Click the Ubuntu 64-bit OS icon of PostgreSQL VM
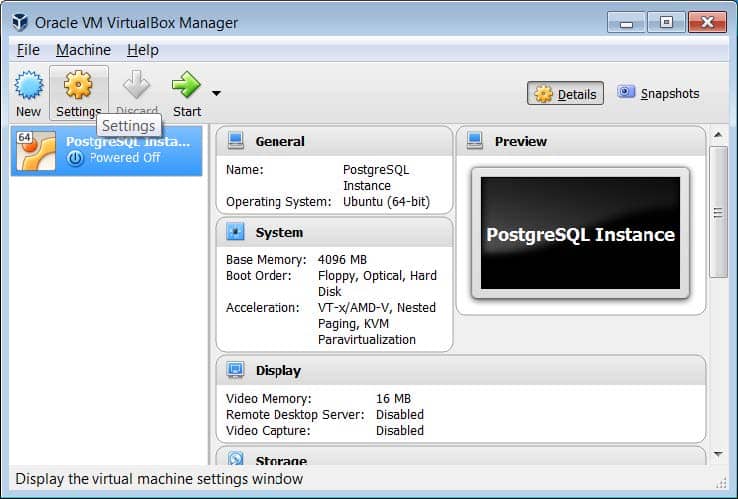The image size is (738, 499). (x=36, y=151)
